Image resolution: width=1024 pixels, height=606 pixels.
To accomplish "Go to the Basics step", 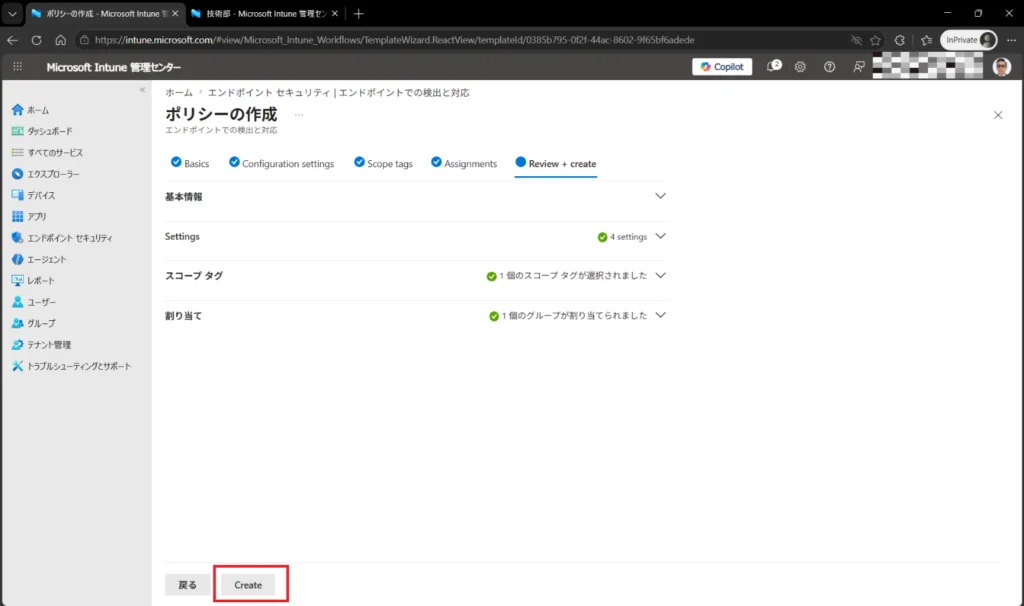I will (190, 163).
